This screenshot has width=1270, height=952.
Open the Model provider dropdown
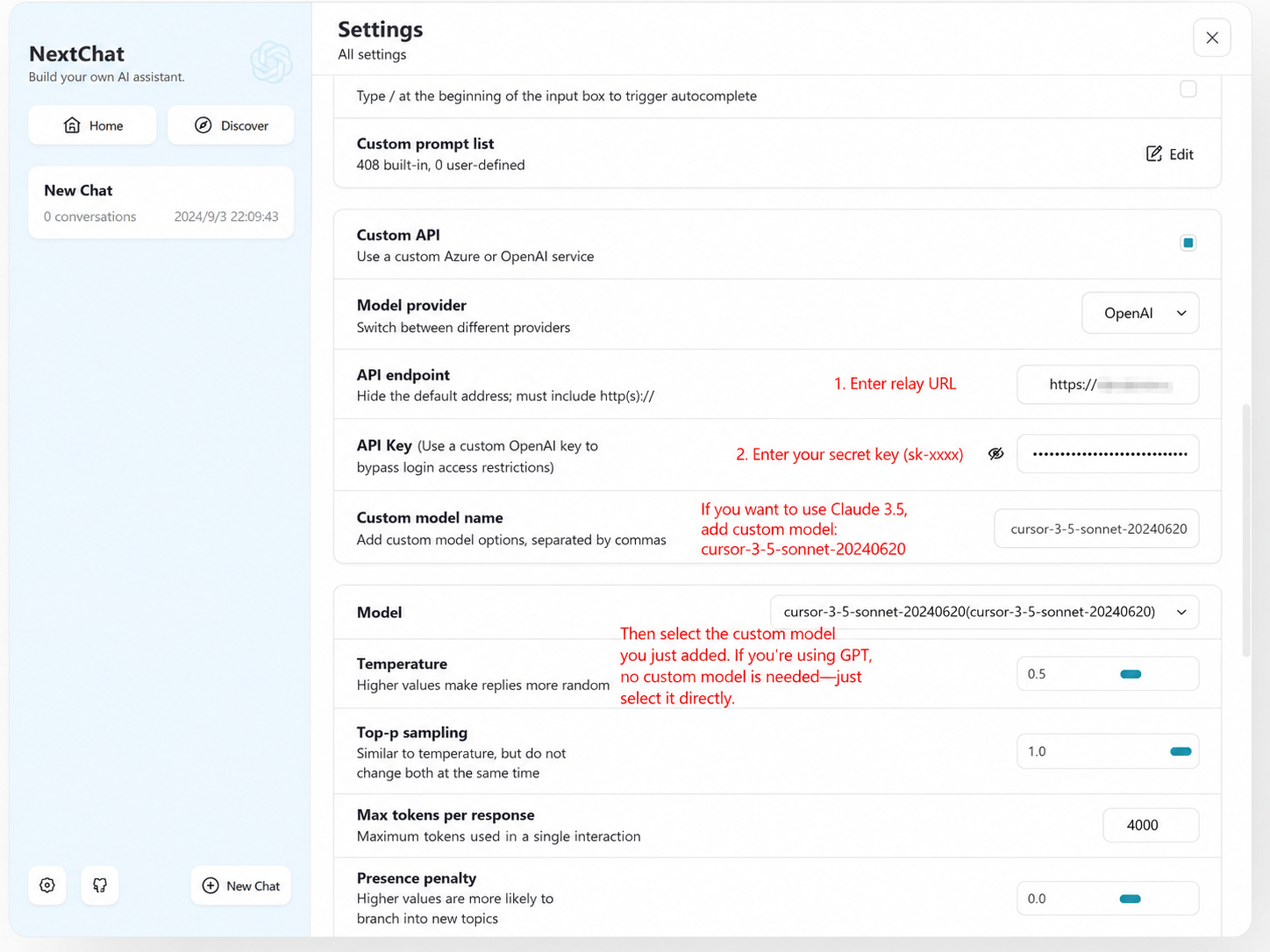(1140, 313)
